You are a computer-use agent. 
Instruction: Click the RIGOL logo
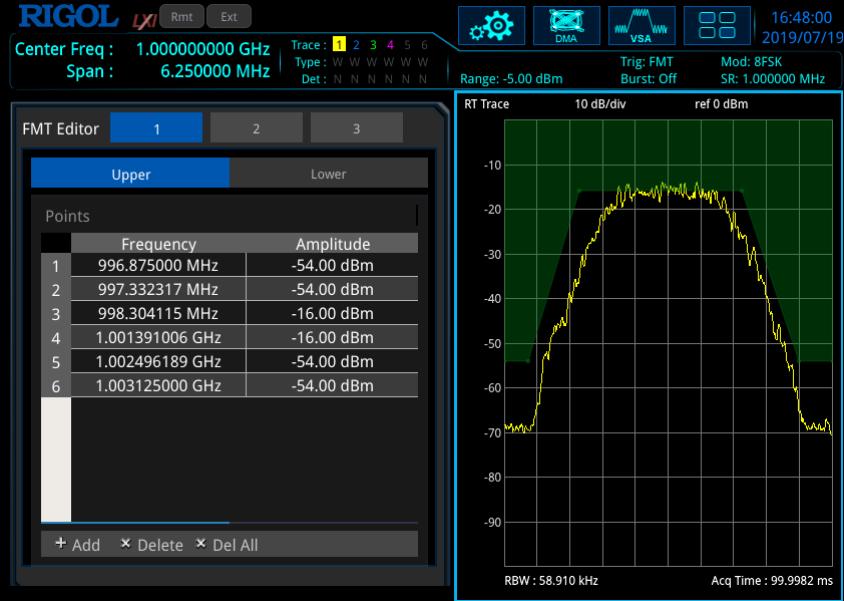click(68, 17)
